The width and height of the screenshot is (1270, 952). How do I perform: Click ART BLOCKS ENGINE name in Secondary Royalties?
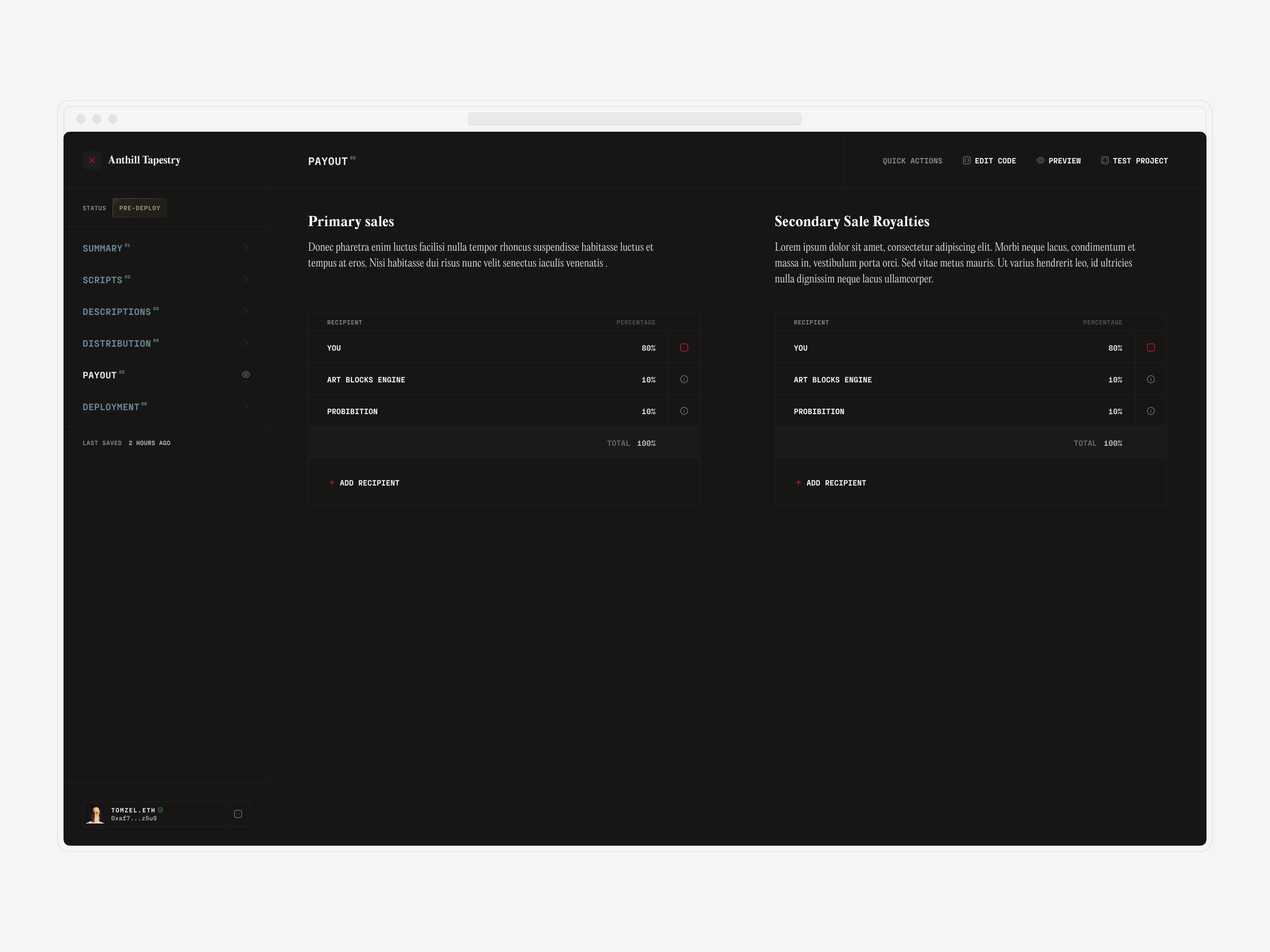[x=833, y=379]
